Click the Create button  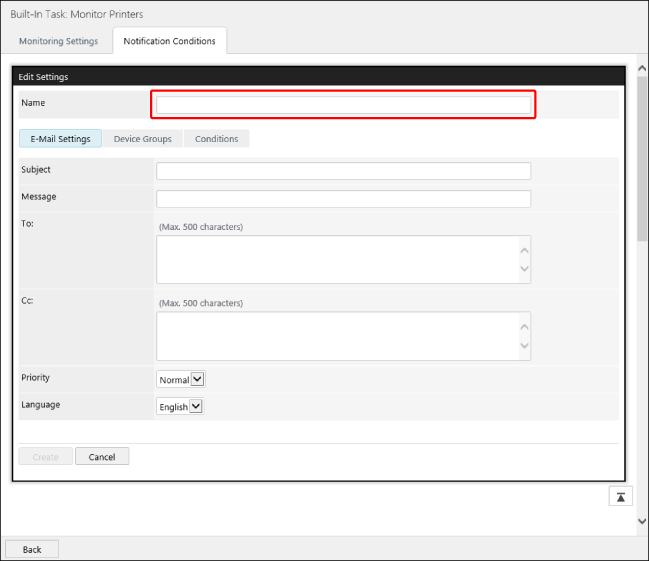click(45, 457)
